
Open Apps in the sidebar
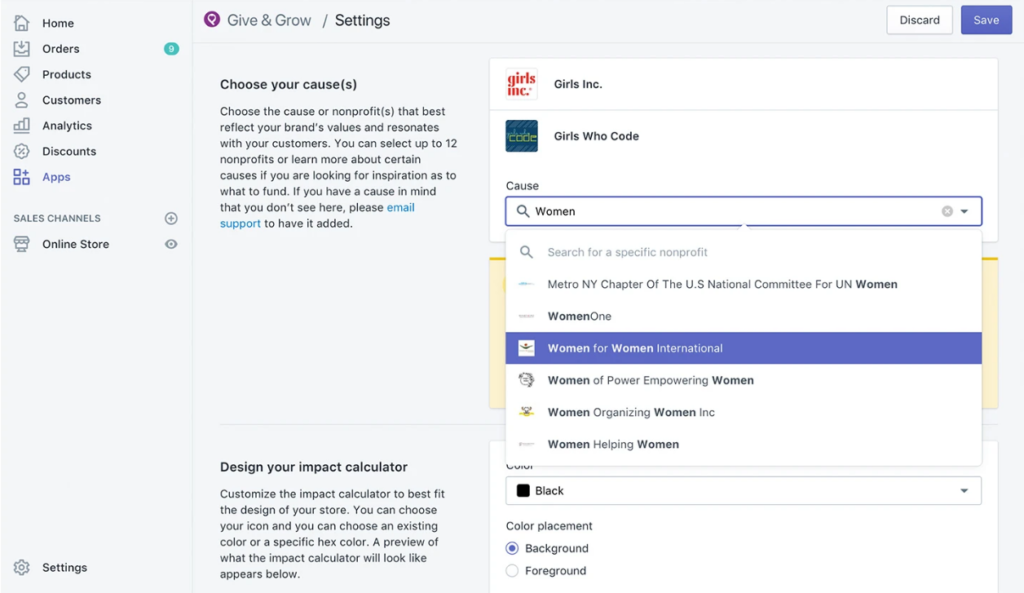[56, 177]
